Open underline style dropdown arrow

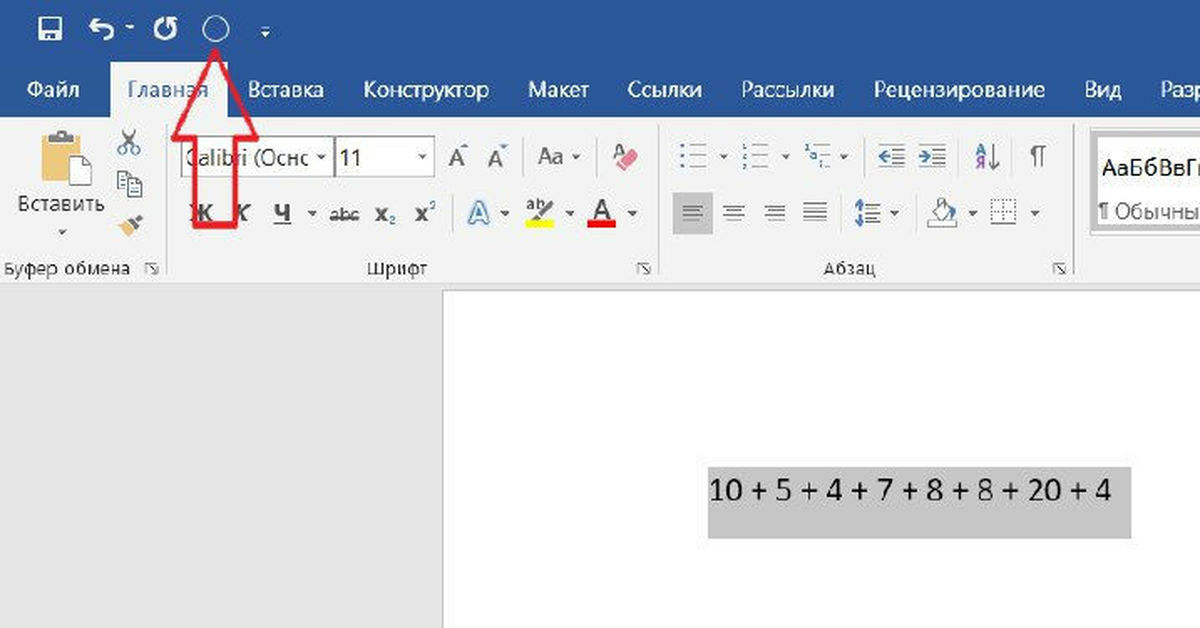point(311,213)
